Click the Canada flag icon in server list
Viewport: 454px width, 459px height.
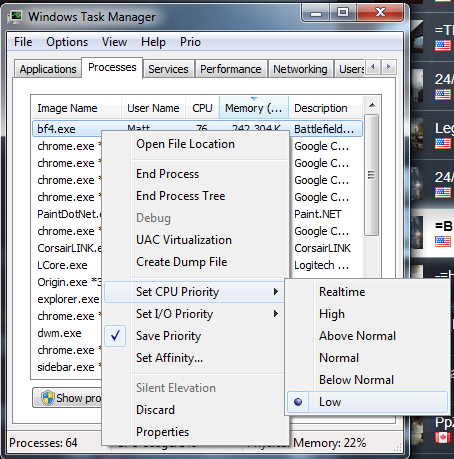[443, 438]
